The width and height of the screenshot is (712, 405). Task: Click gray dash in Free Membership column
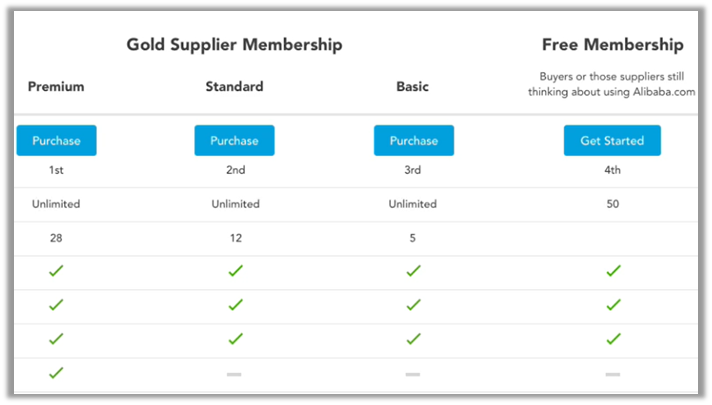(613, 373)
